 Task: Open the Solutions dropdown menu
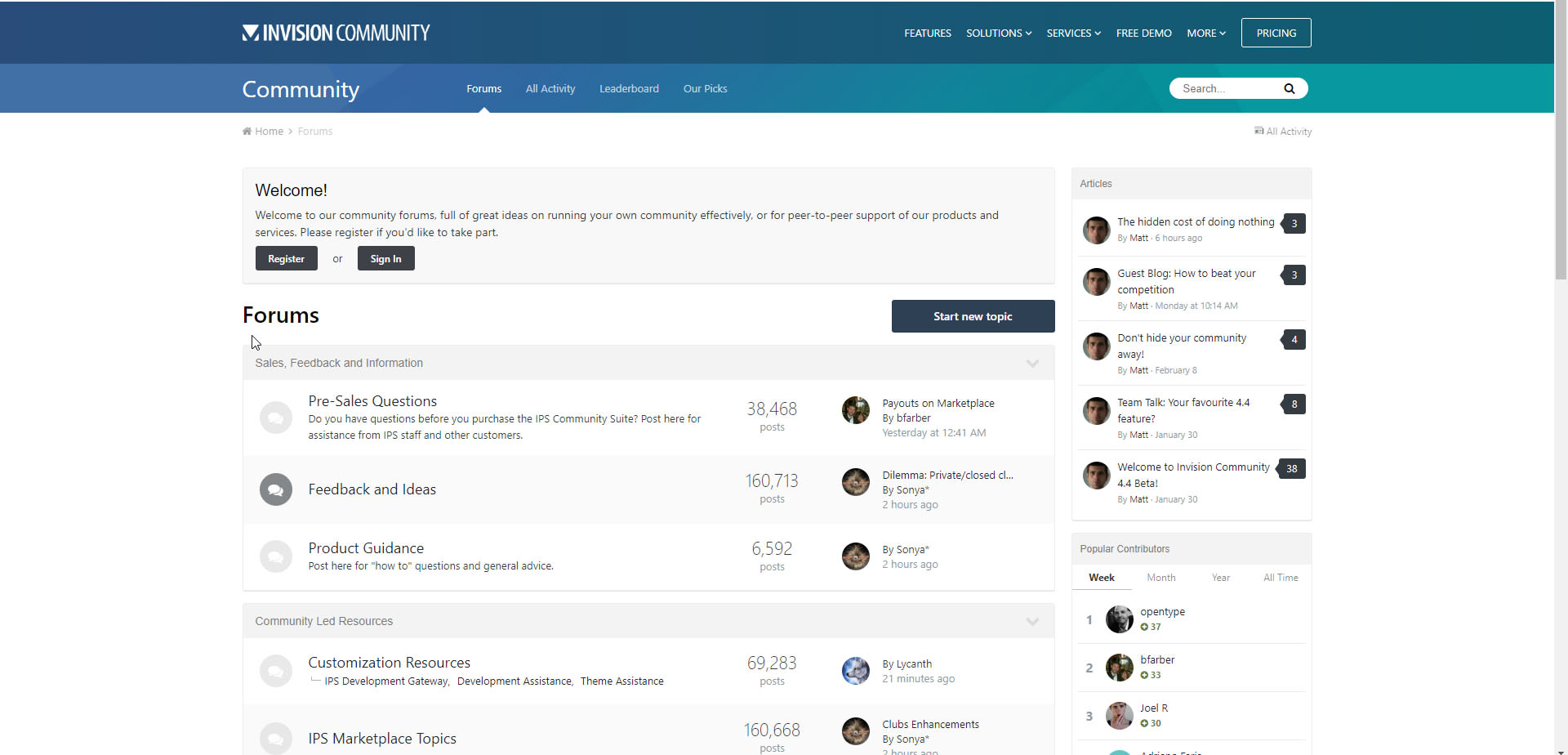pyautogui.click(x=999, y=34)
